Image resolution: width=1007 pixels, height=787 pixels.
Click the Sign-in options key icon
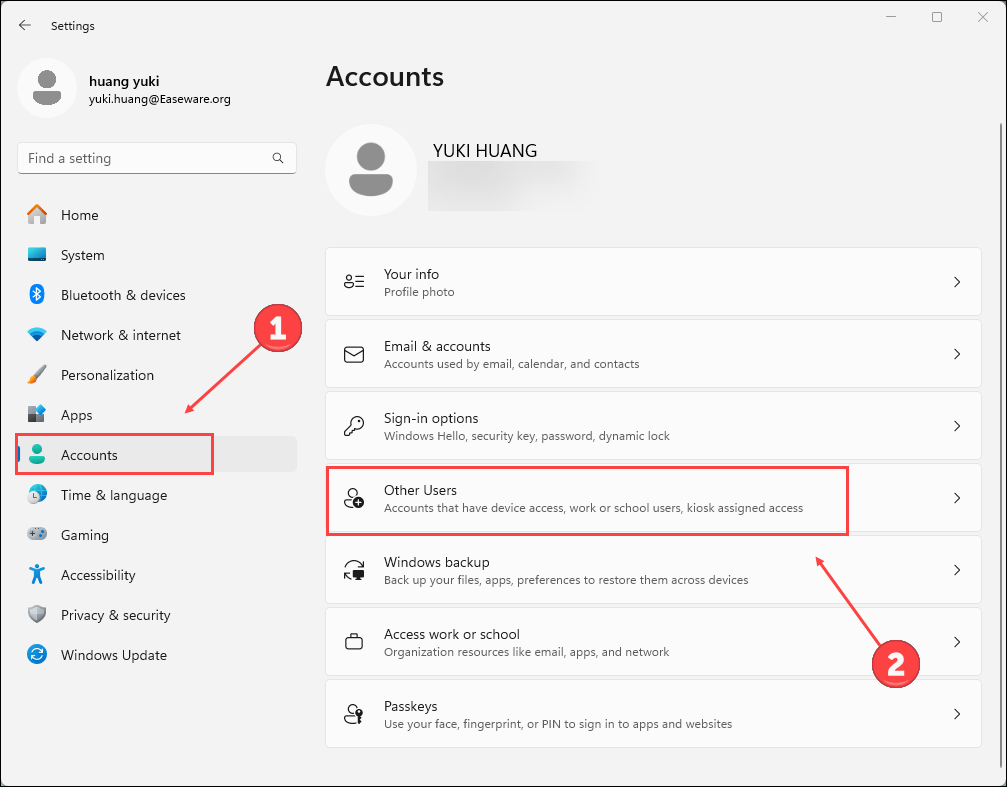tap(354, 426)
